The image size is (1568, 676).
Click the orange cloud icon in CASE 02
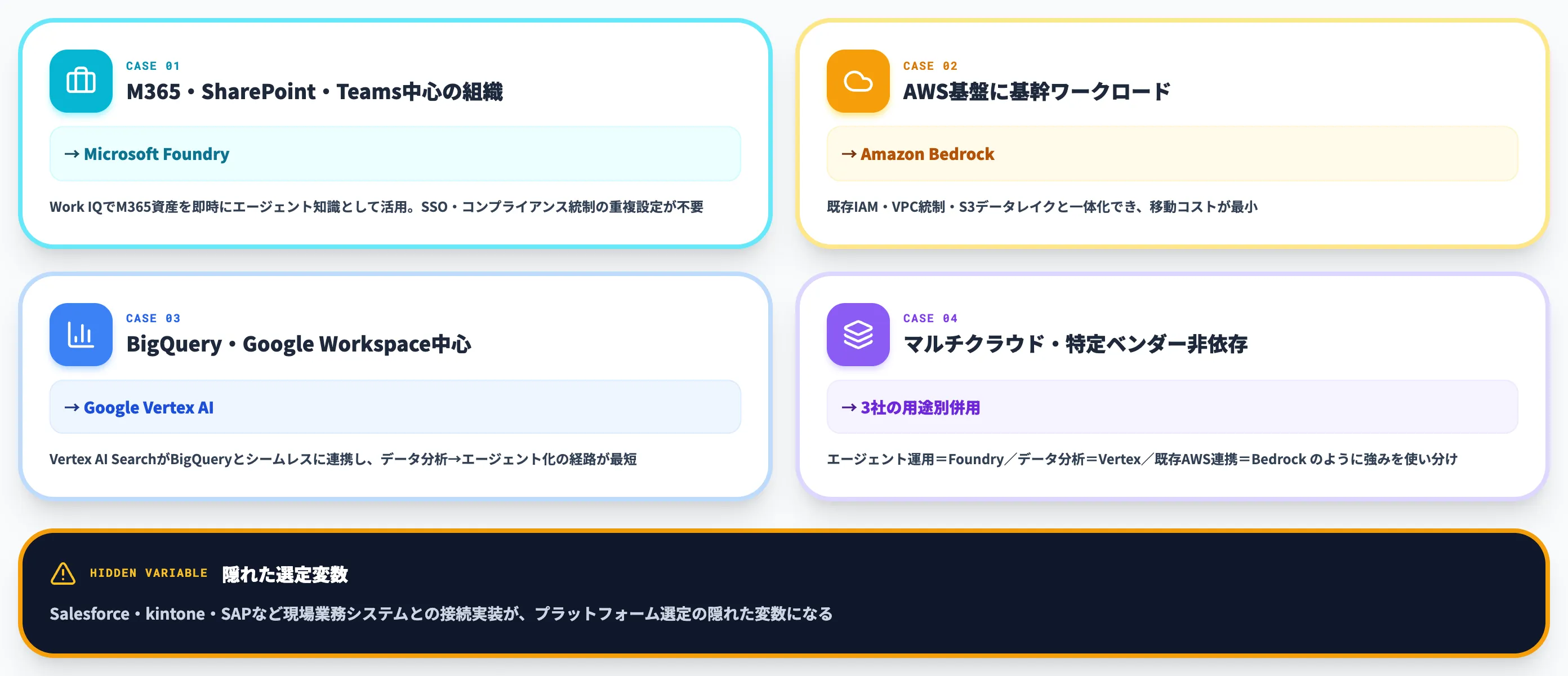pyautogui.click(x=858, y=81)
